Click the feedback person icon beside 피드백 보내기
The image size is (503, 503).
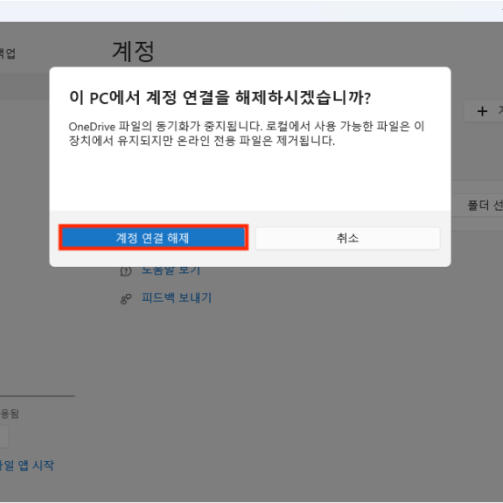[x=126, y=299]
